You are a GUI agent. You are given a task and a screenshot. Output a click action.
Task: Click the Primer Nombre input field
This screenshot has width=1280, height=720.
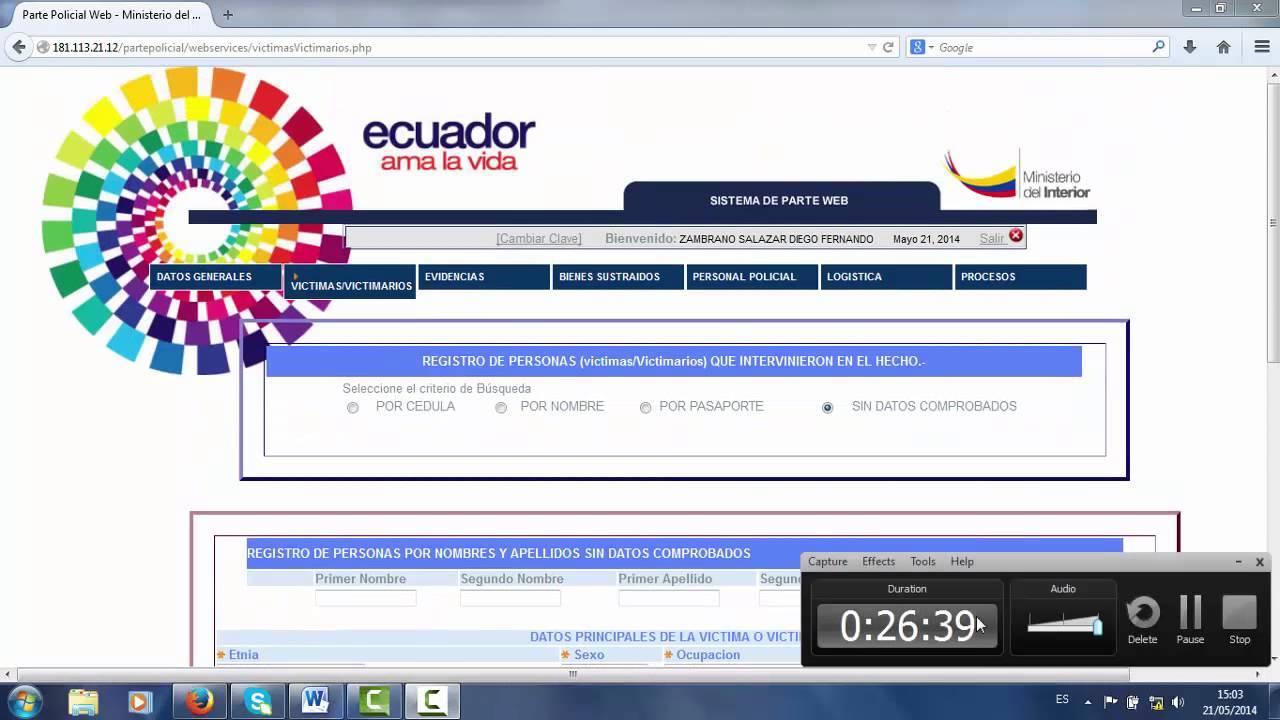365,598
